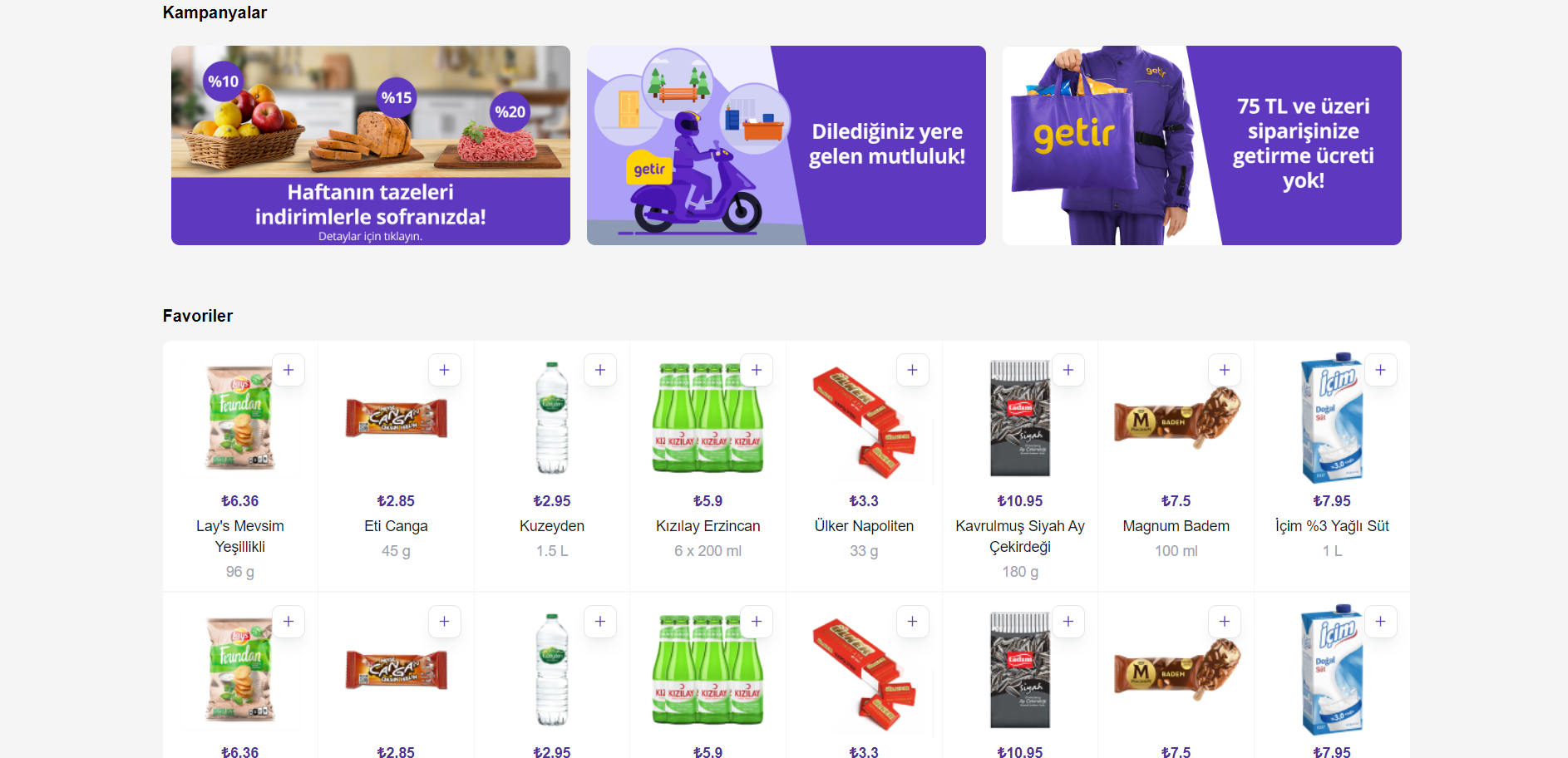Click the plus on second-row Ülker Napoliten
Screen dimensions: 1568x758
(913, 622)
